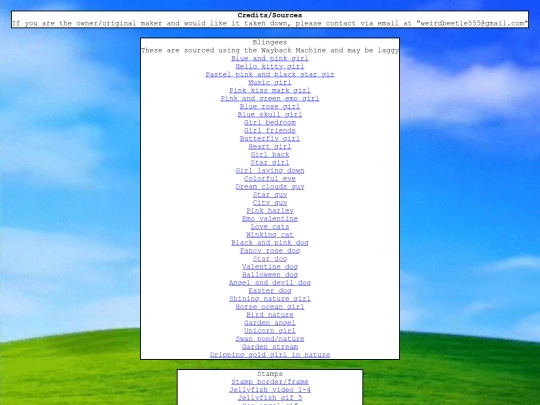
Task: Open the Stamp border/frame link
Action: (270, 382)
